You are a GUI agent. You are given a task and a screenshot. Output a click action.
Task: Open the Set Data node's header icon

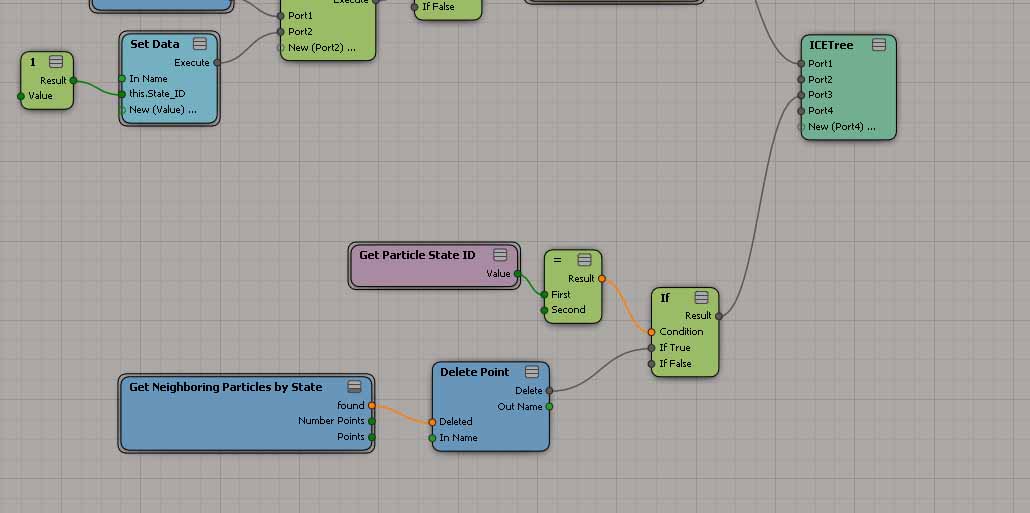(x=200, y=44)
